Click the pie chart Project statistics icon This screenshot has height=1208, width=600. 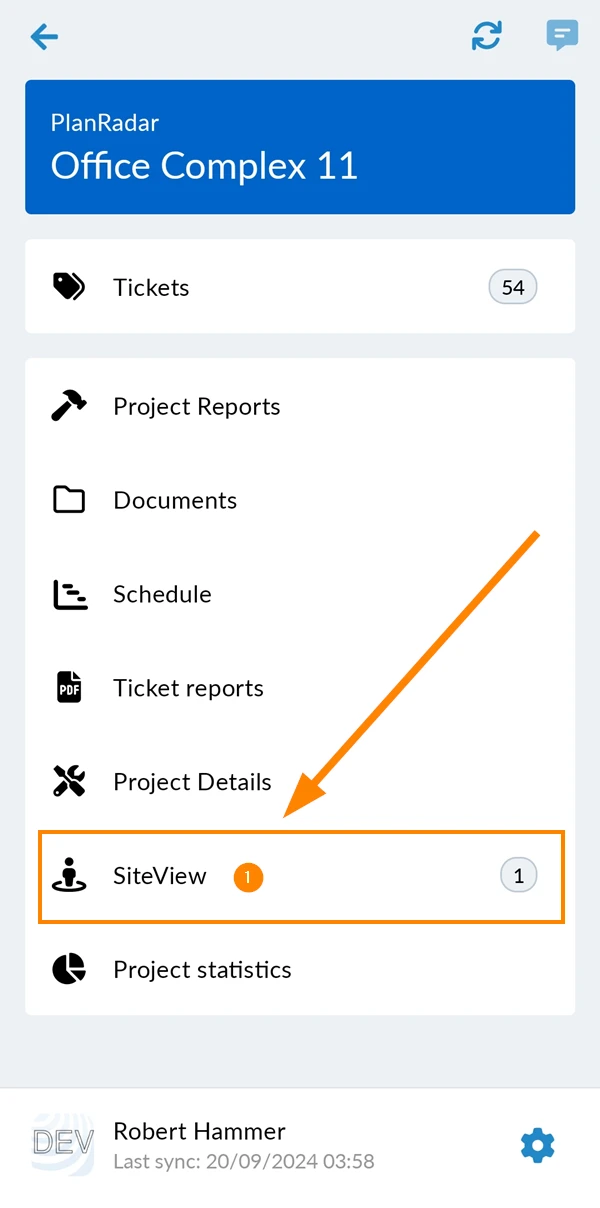pyautogui.click(x=69, y=969)
